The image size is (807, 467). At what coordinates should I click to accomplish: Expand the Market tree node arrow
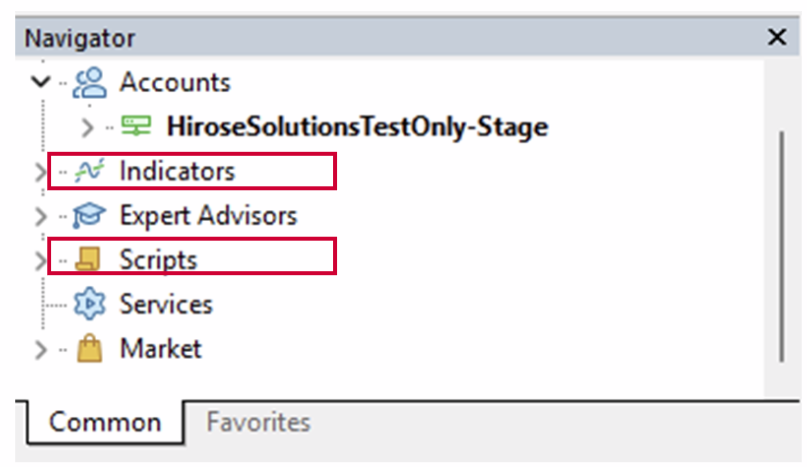(40, 349)
